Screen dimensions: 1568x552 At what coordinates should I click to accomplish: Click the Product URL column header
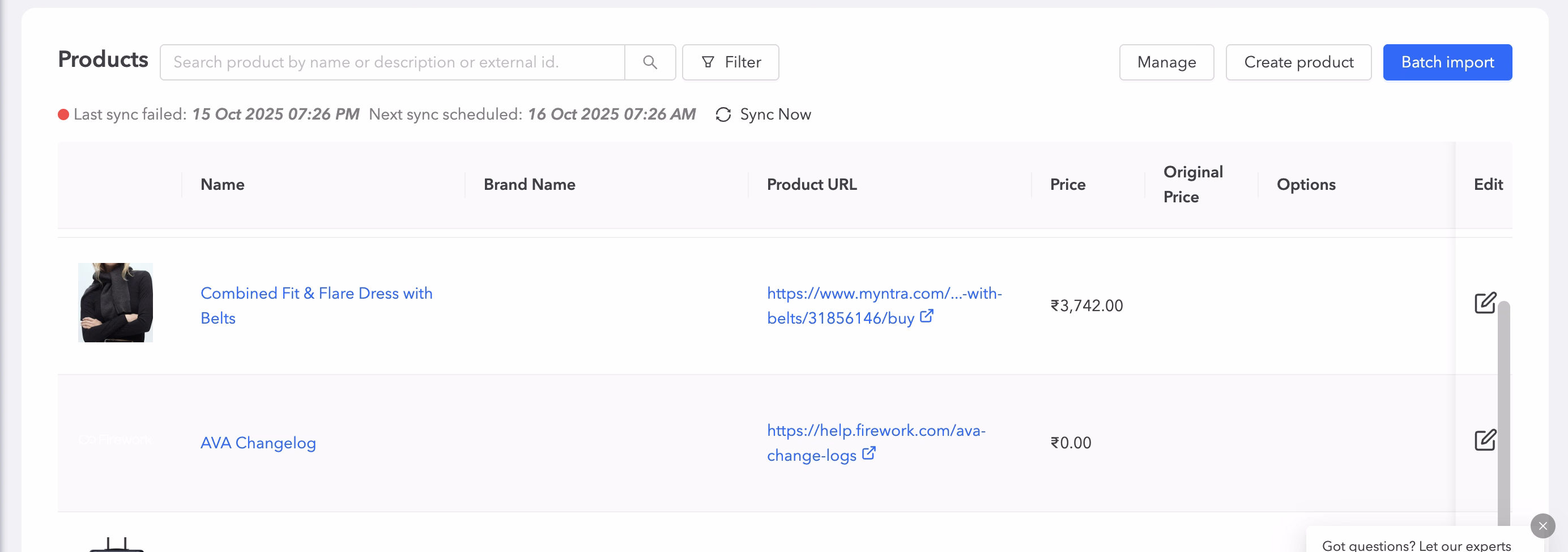pyautogui.click(x=811, y=185)
